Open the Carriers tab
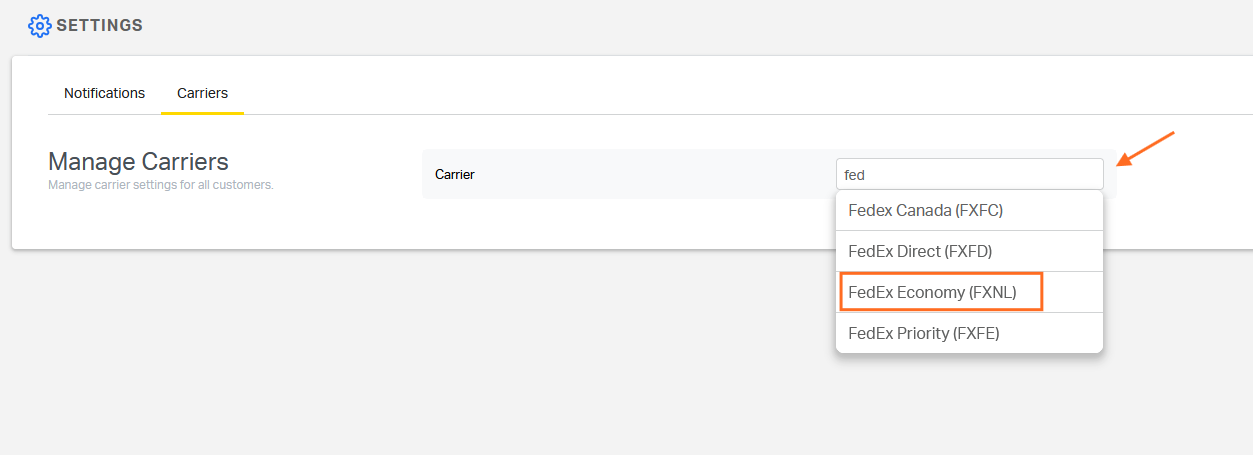Viewport: 1253px width, 455px height. tap(203, 93)
